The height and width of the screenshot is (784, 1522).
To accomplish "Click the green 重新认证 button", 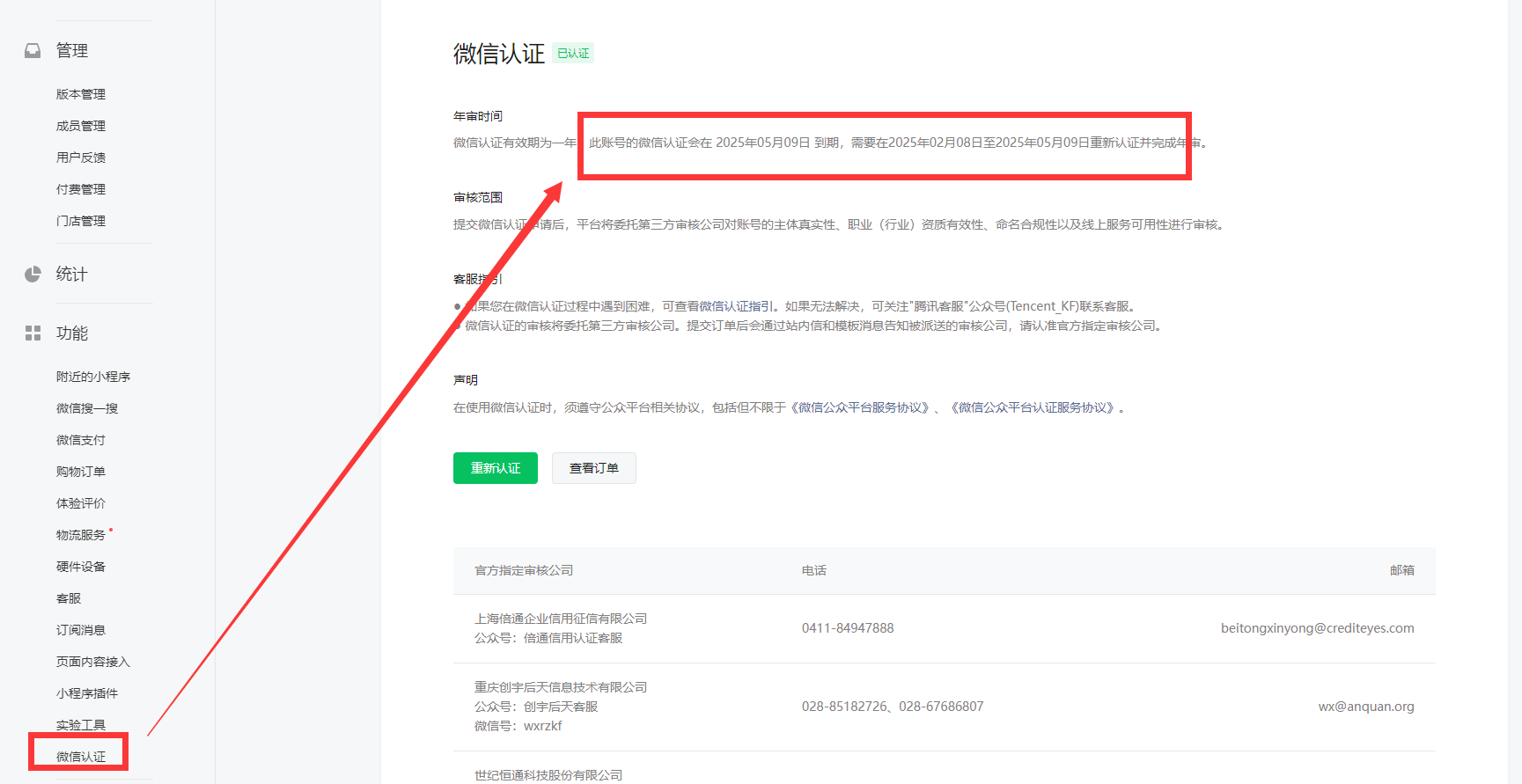I will tap(496, 468).
